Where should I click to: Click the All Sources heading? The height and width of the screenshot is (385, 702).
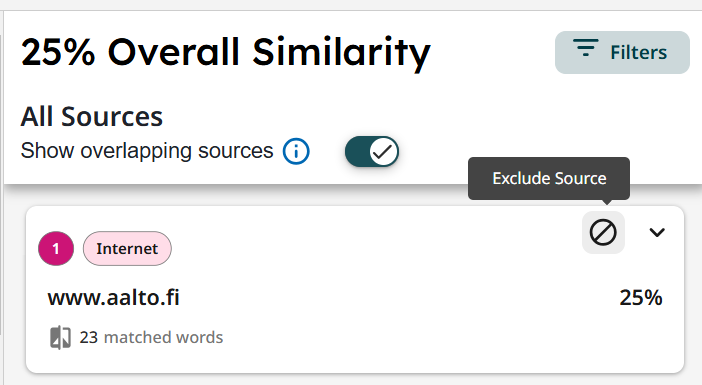click(92, 117)
